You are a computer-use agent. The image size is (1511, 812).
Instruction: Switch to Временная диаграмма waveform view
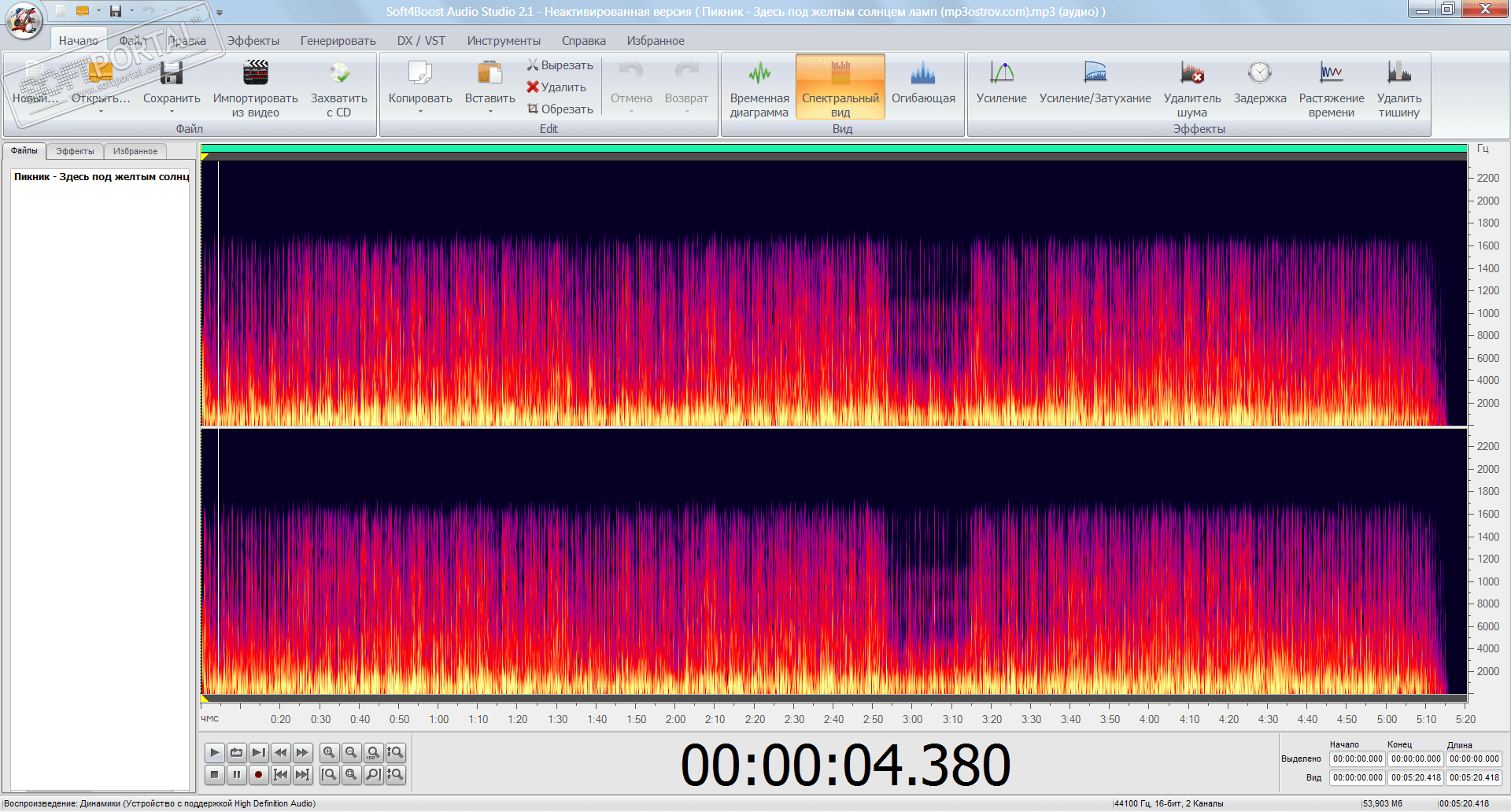coord(759,87)
